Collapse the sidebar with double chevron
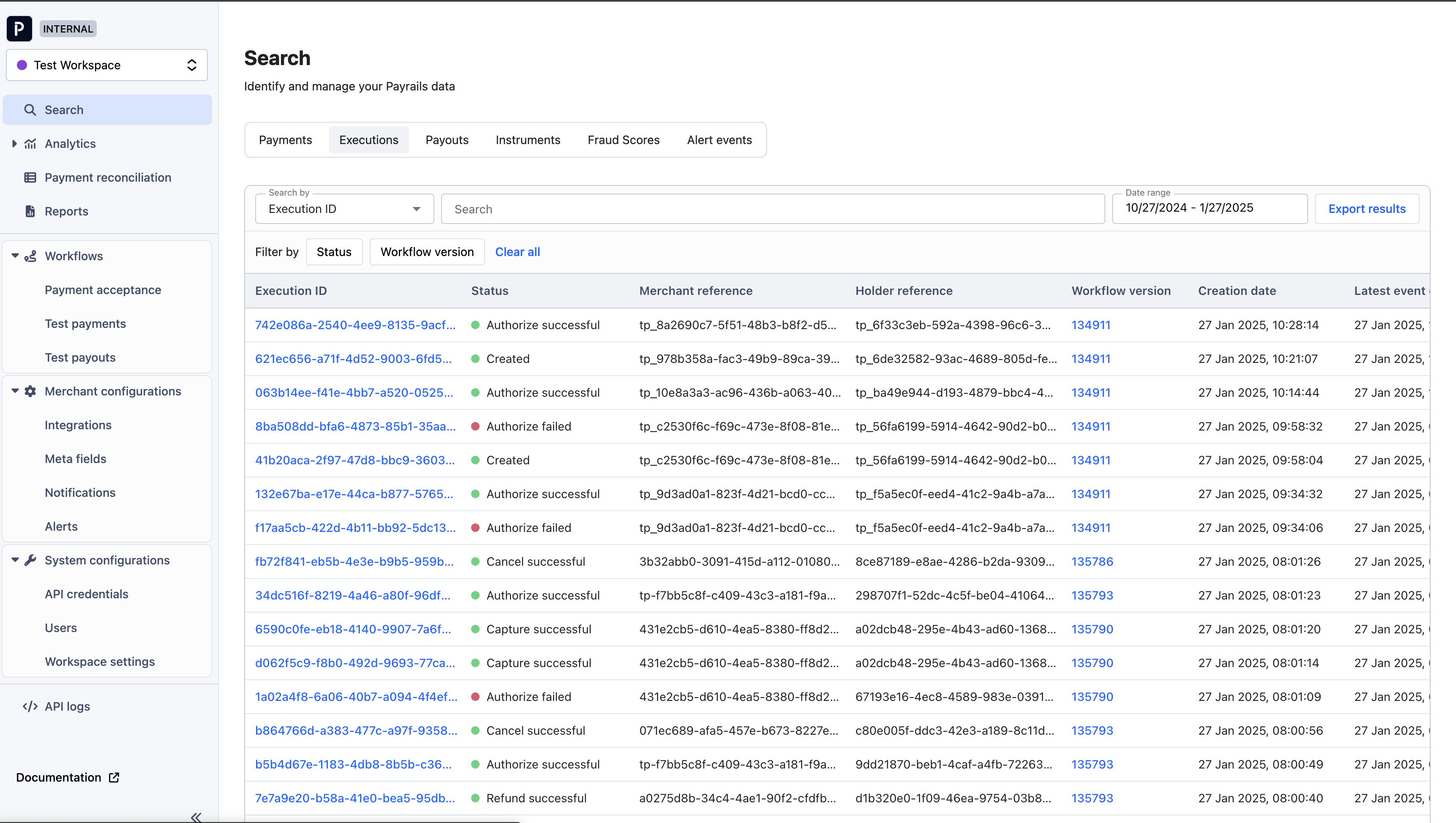 coord(196,817)
